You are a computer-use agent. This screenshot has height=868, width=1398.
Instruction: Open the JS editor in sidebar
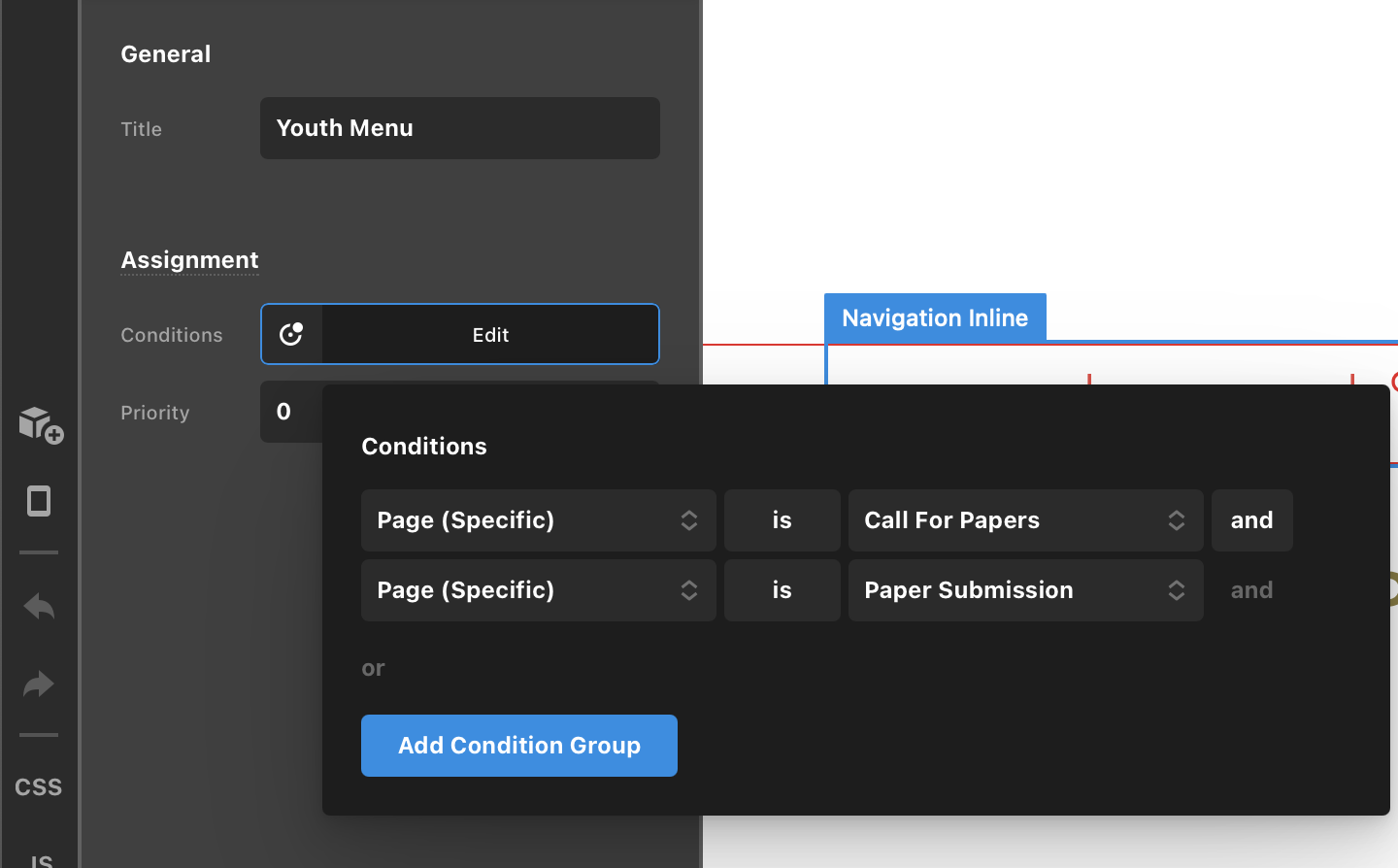[x=41, y=860]
